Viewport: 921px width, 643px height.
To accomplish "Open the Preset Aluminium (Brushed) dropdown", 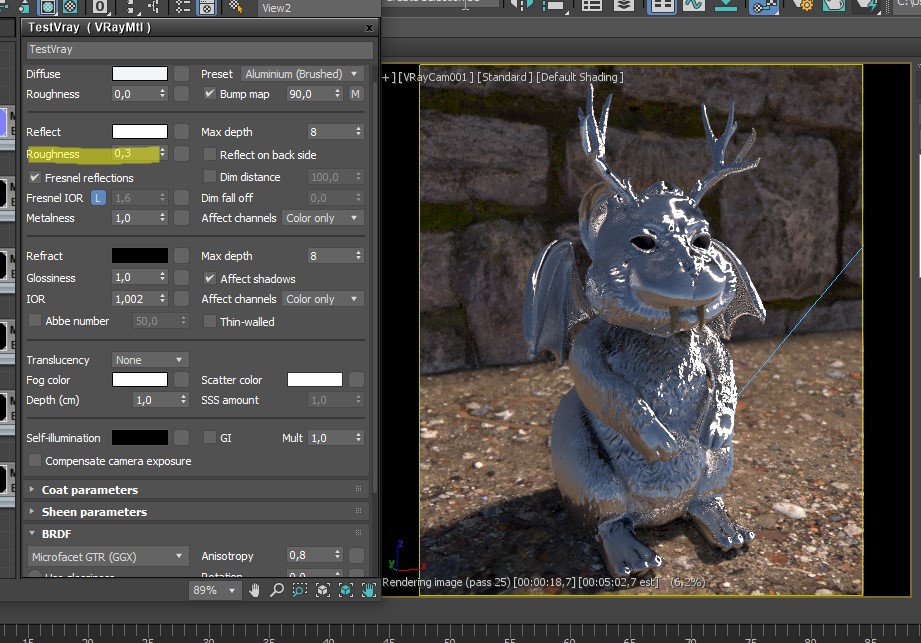I will tap(302, 74).
